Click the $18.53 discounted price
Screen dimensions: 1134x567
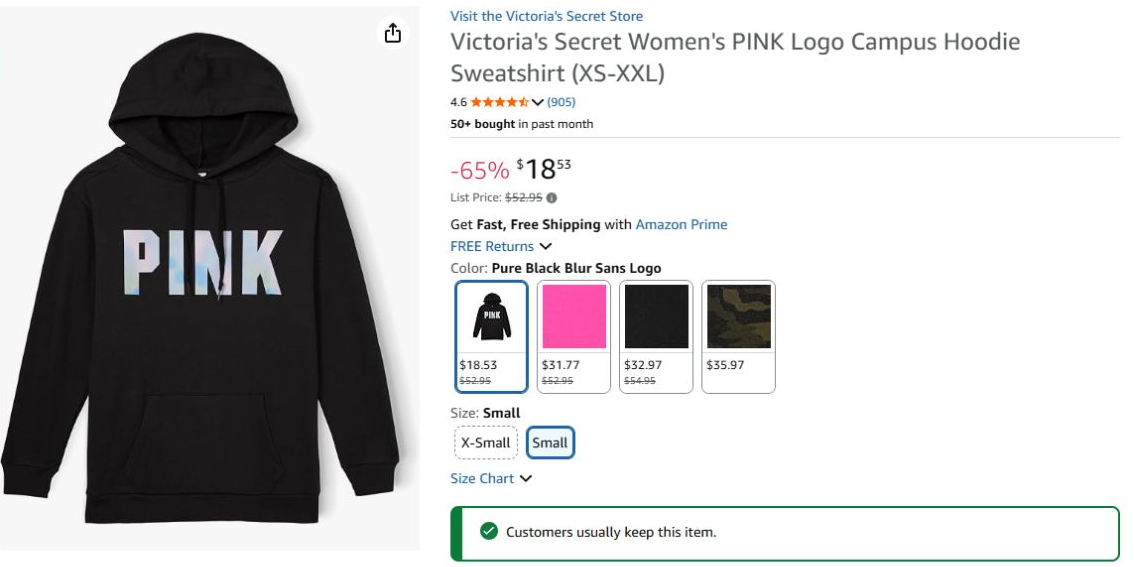[544, 169]
